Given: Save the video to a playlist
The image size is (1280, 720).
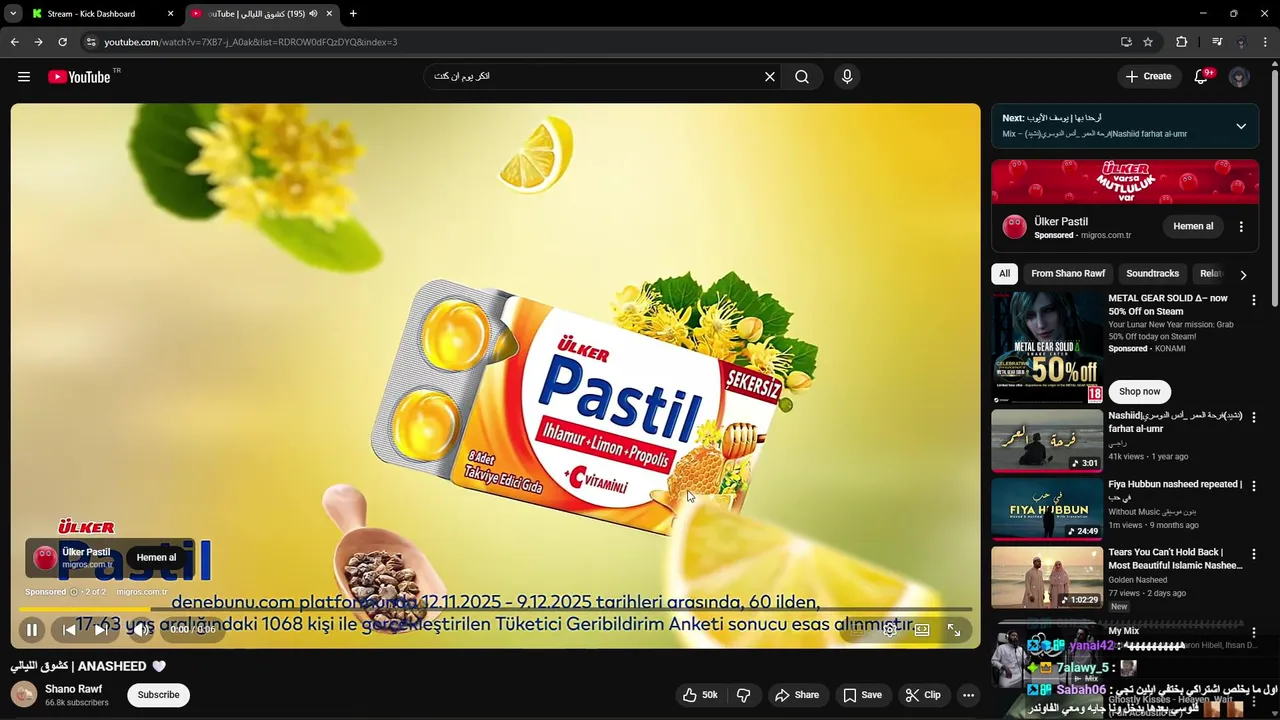Looking at the screenshot, I should 862,695.
